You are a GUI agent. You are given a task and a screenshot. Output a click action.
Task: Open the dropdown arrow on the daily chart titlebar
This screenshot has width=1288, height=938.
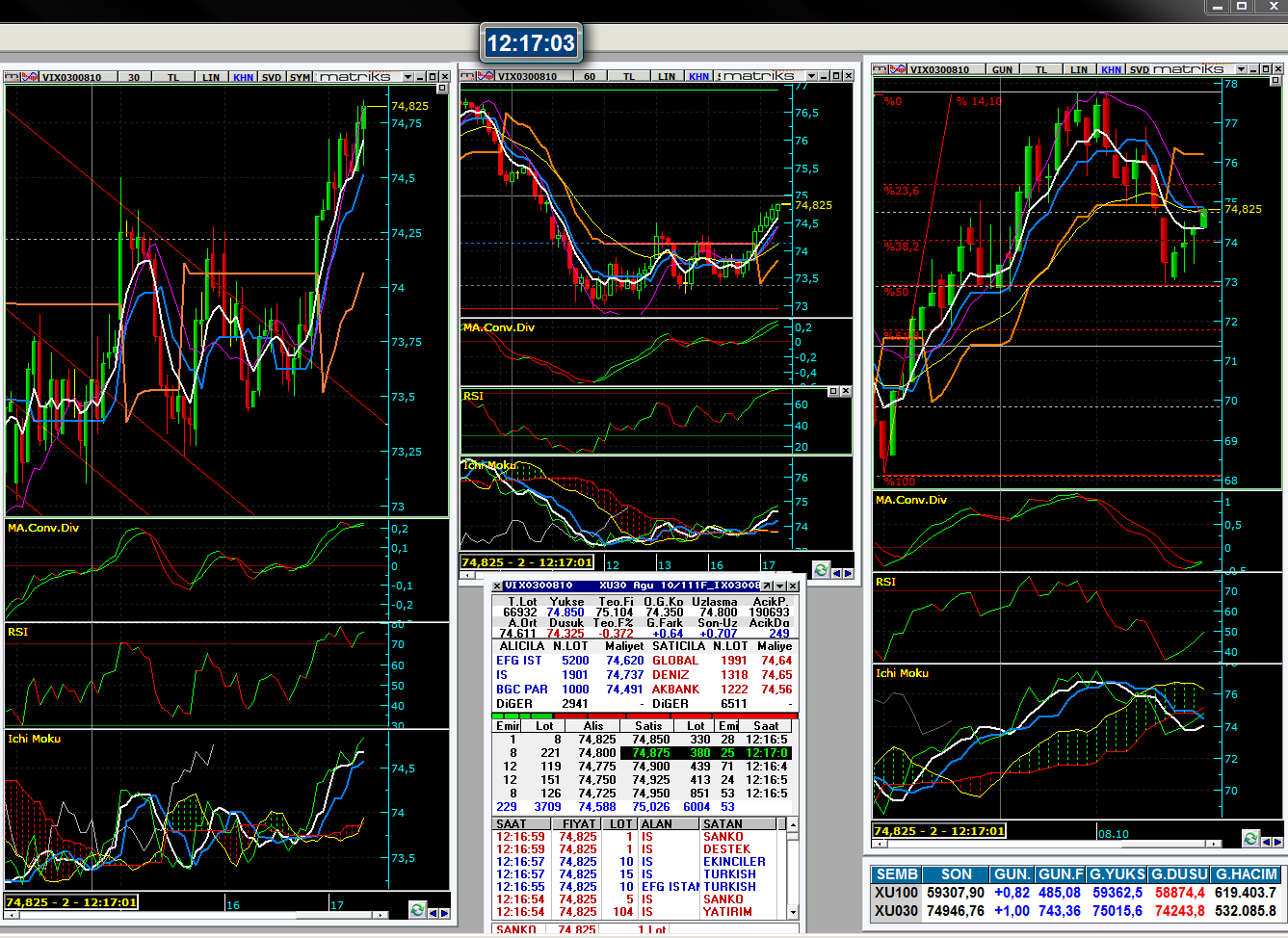coord(1240,69)
